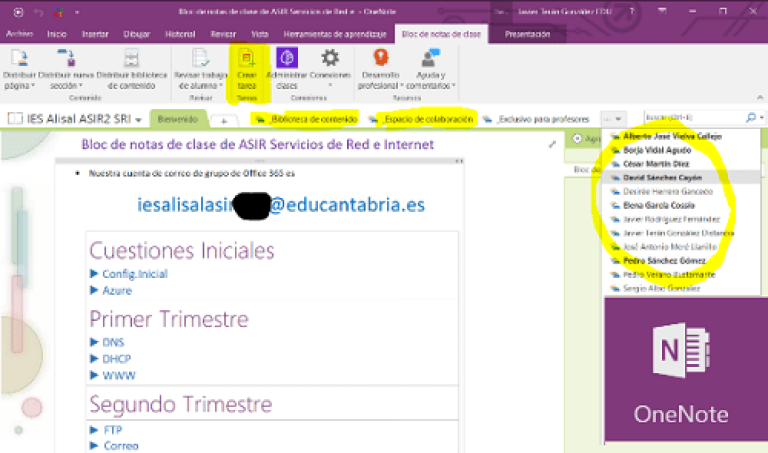This screenshot has height=453, width=768.
Task: Select Desirée Herrero student section
Action: pos(668,191)
